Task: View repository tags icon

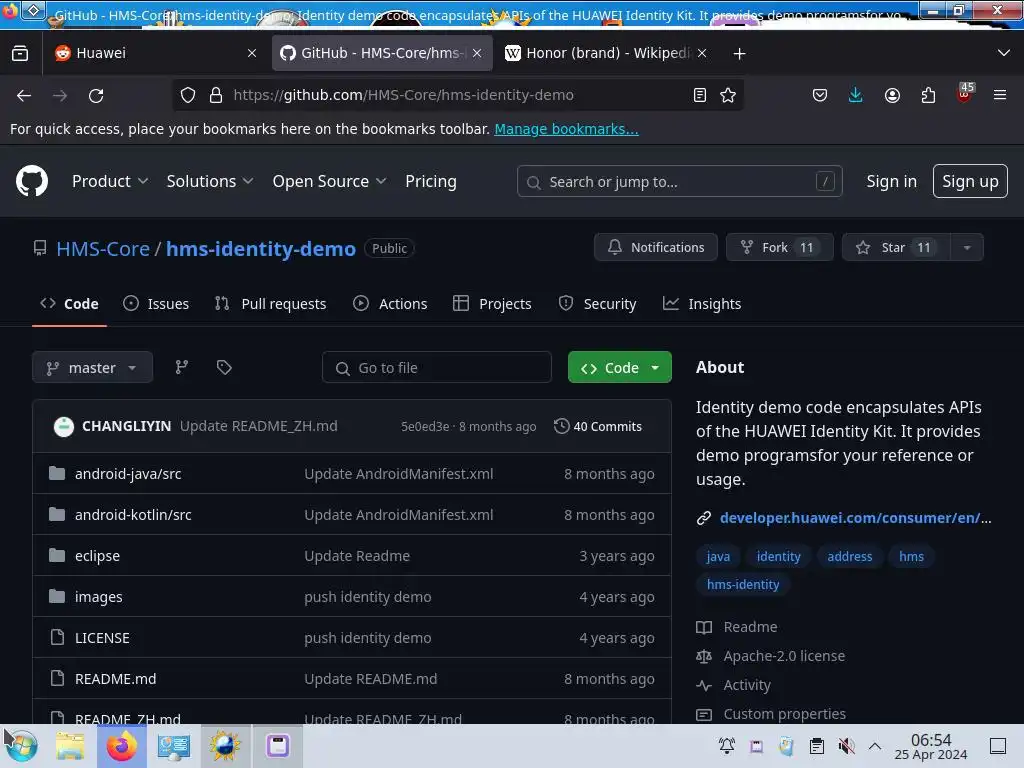Action: click(224, 367)
